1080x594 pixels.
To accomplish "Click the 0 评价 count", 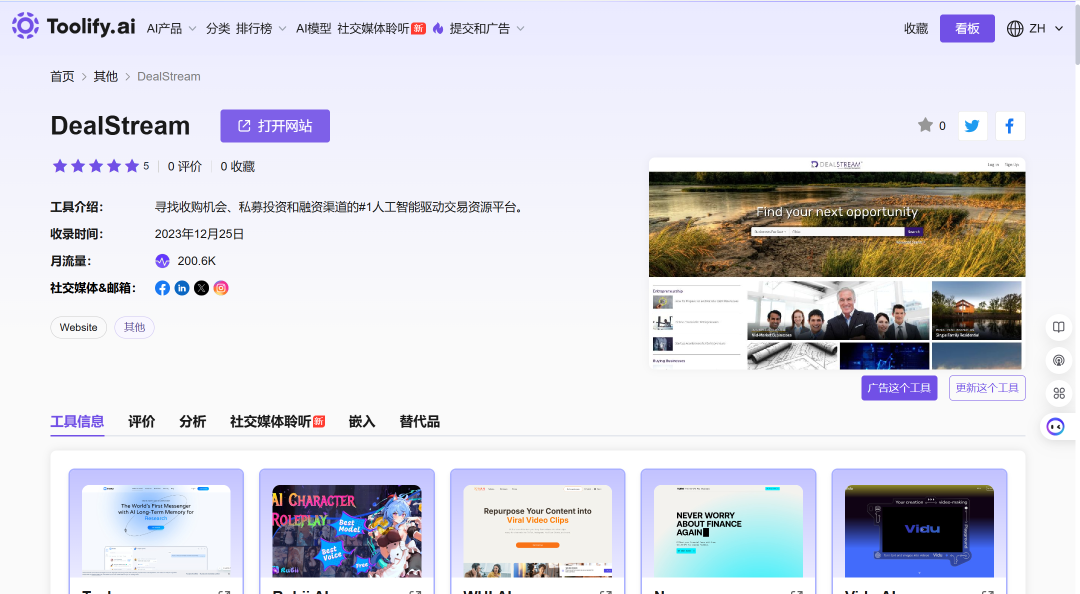I will (185, 166).
